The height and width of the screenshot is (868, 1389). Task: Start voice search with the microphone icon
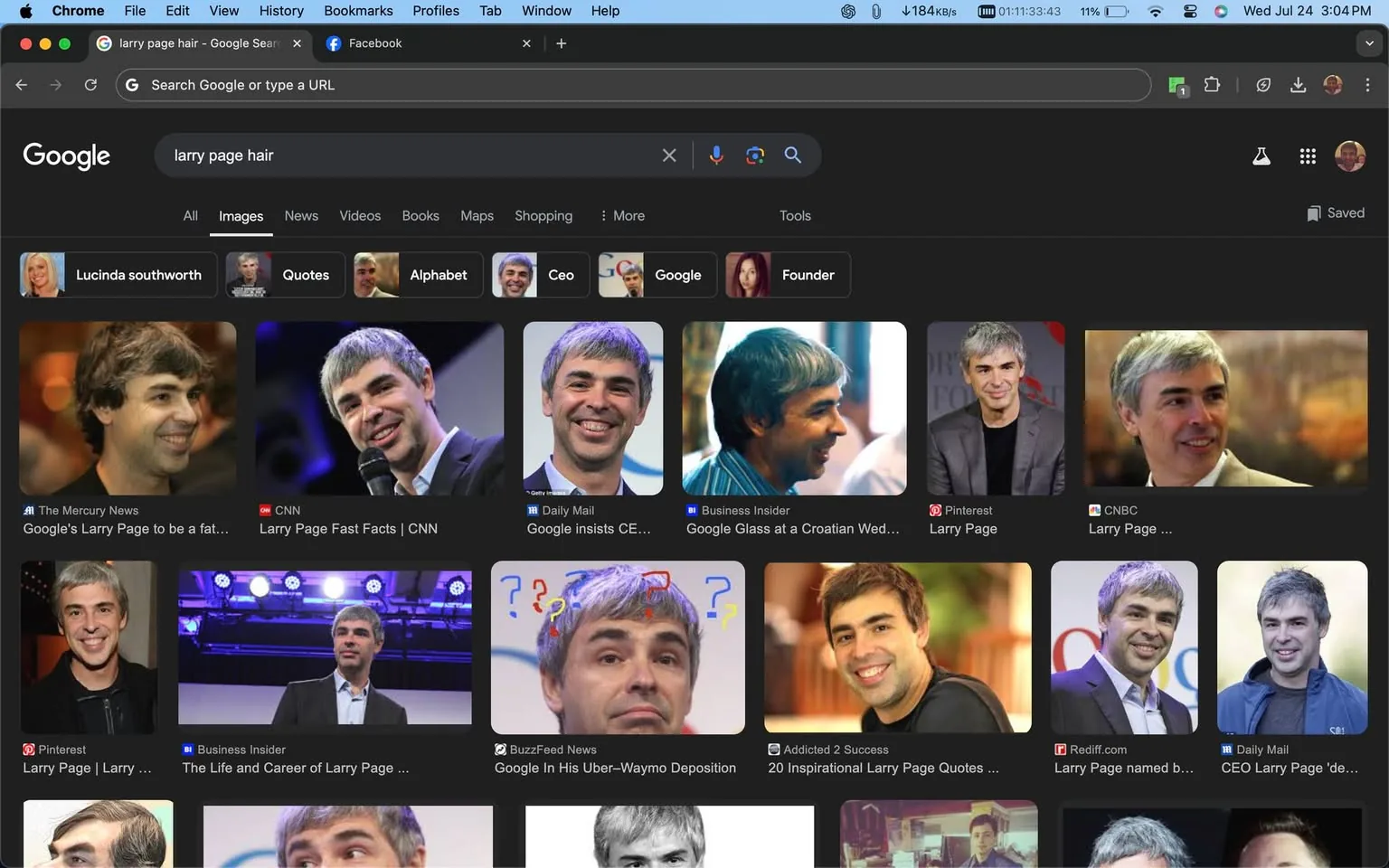pos(716,155)
